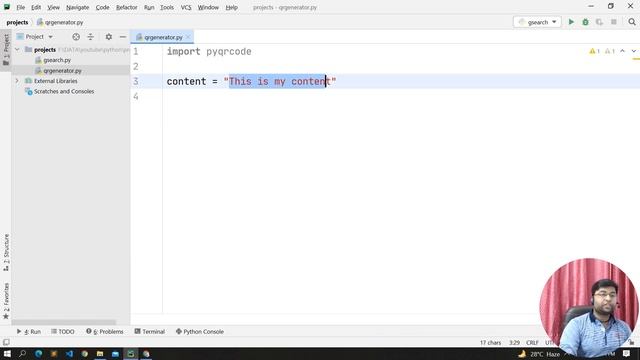Start debugging with the green bug icon
The height and width of the screenshot is (360, 640).
(x=585, y=22)
